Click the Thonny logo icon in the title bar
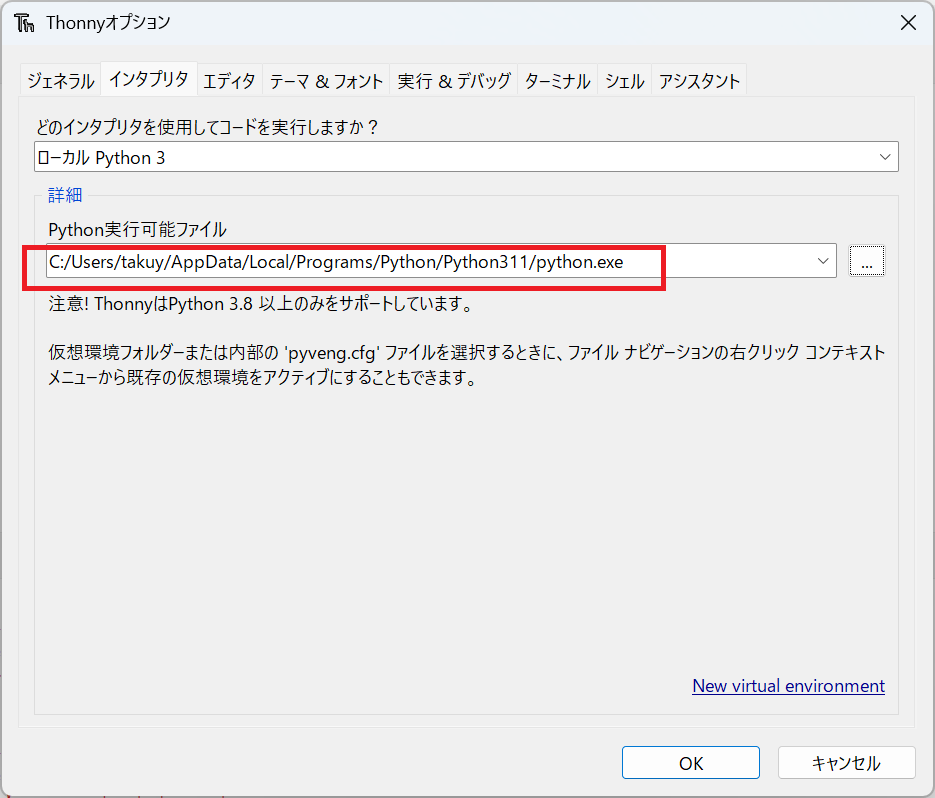The image size is (935, 798). (x=24, y=23)
